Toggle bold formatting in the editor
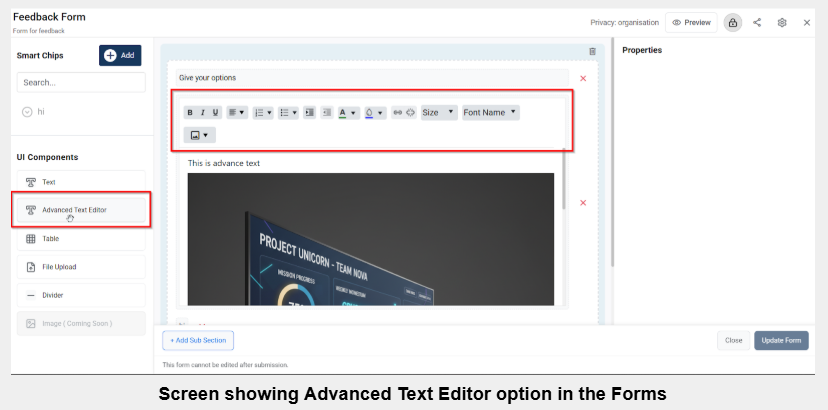The width and height of the screenshot is (828, 410). (x=190, y=113)
